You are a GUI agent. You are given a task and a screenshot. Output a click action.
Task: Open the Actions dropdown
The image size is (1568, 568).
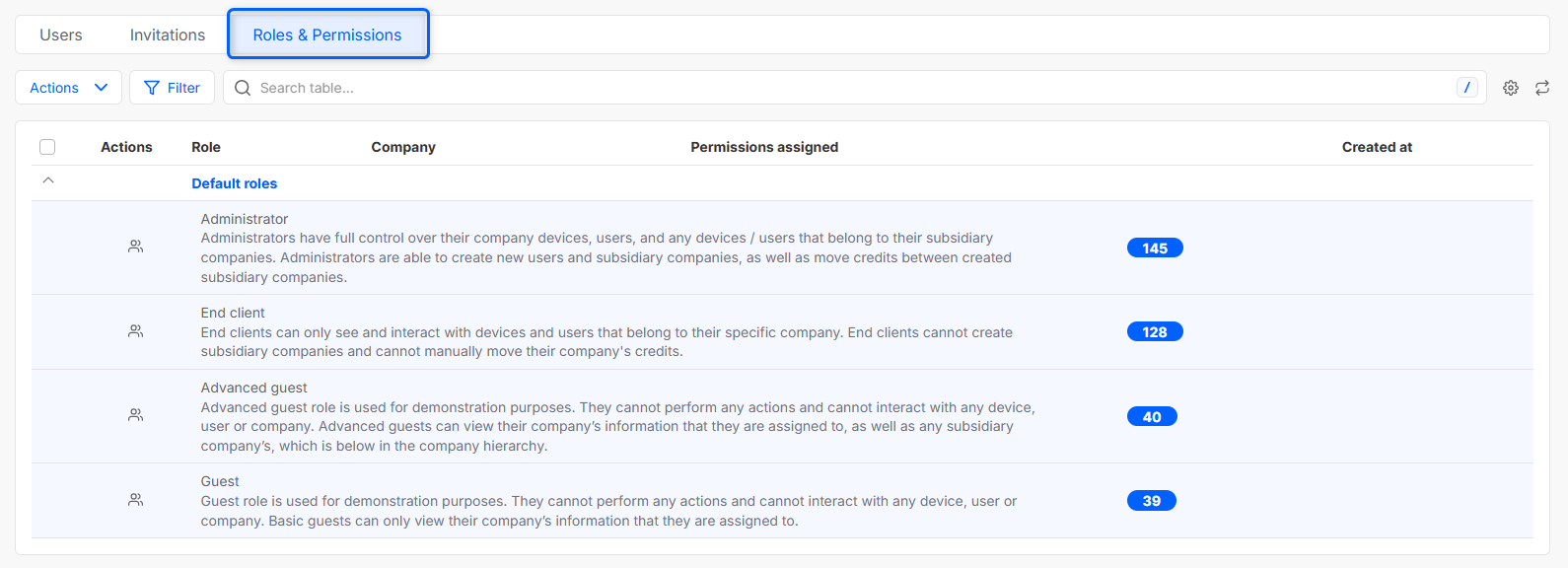68,88
